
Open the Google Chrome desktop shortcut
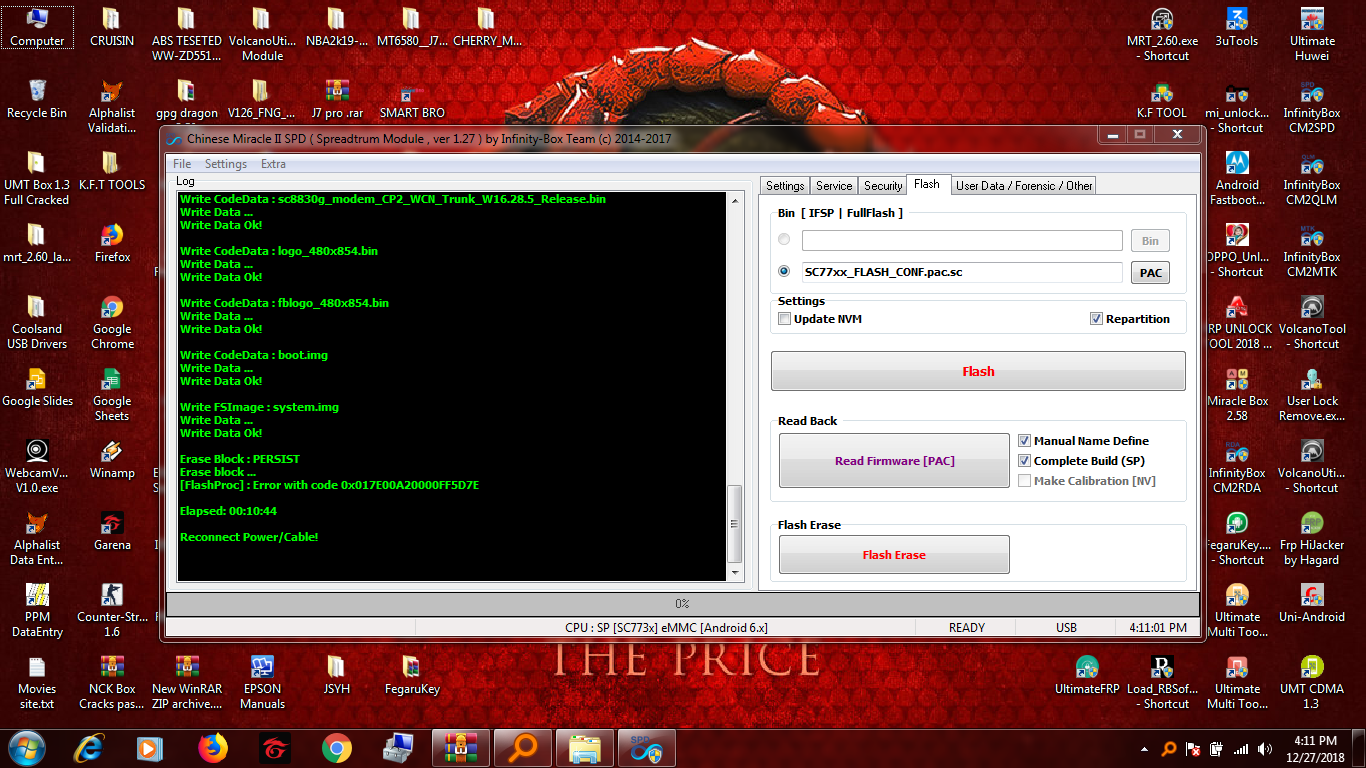click(x=112, y=322)
